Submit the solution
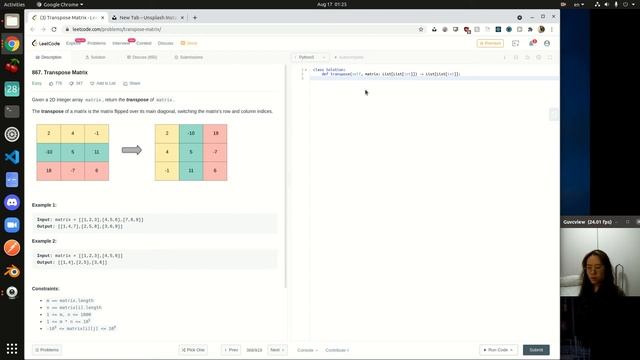 tap(536, 350)
